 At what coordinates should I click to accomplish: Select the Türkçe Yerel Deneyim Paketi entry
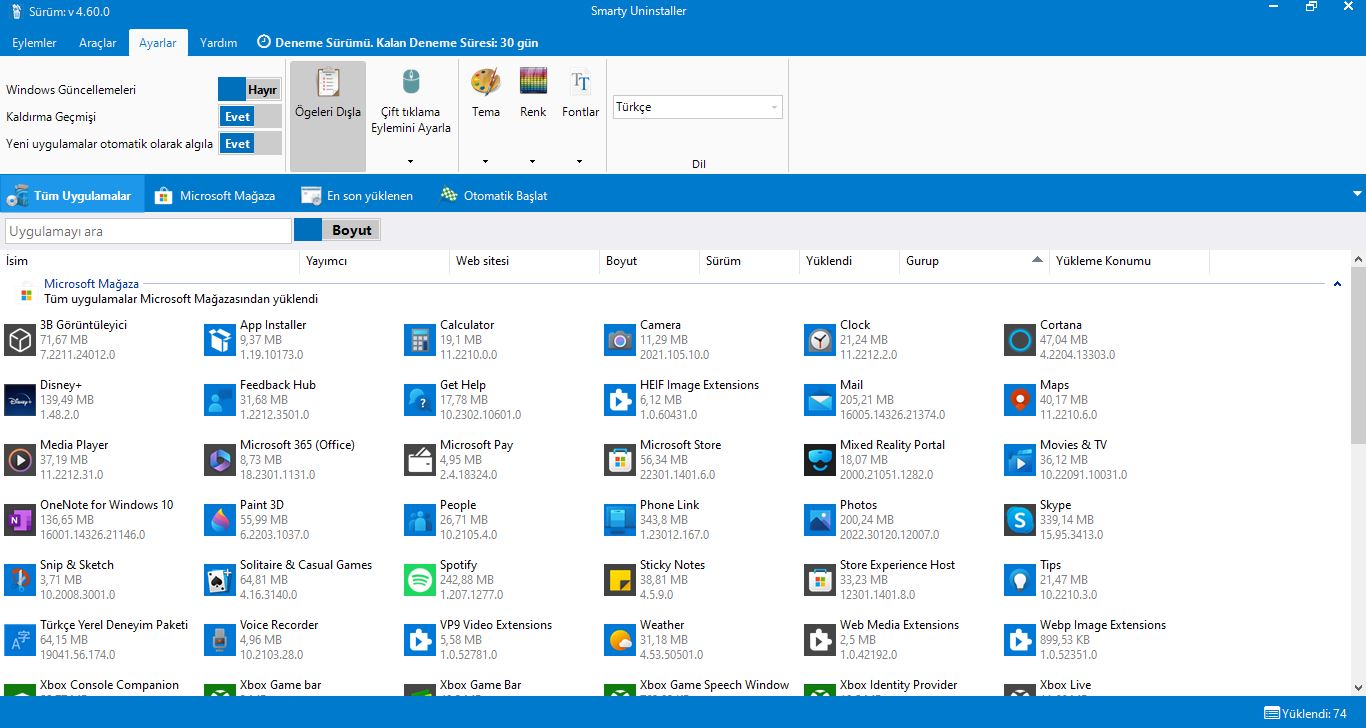(100, 640)
